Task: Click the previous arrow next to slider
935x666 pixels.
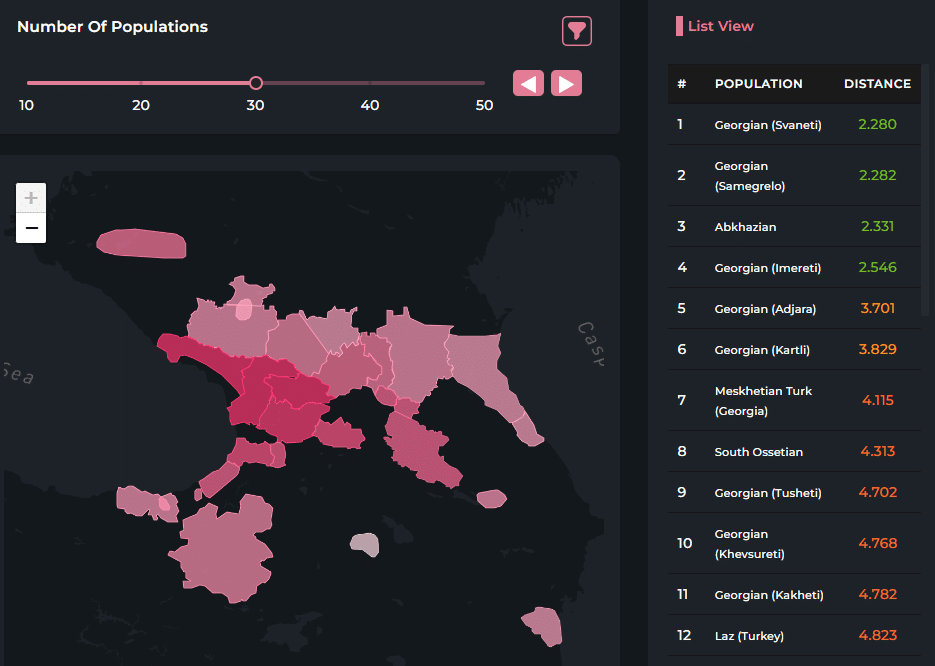Action: 528,84
